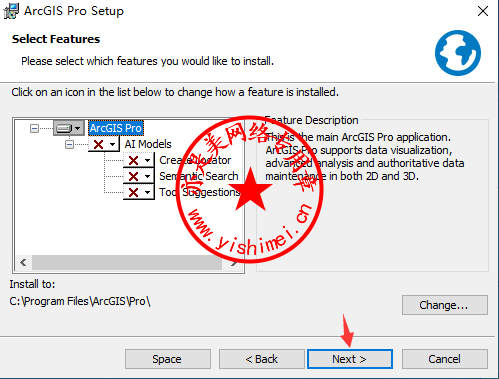Click the ArcGIS globe logo

(x=458, y=53)
